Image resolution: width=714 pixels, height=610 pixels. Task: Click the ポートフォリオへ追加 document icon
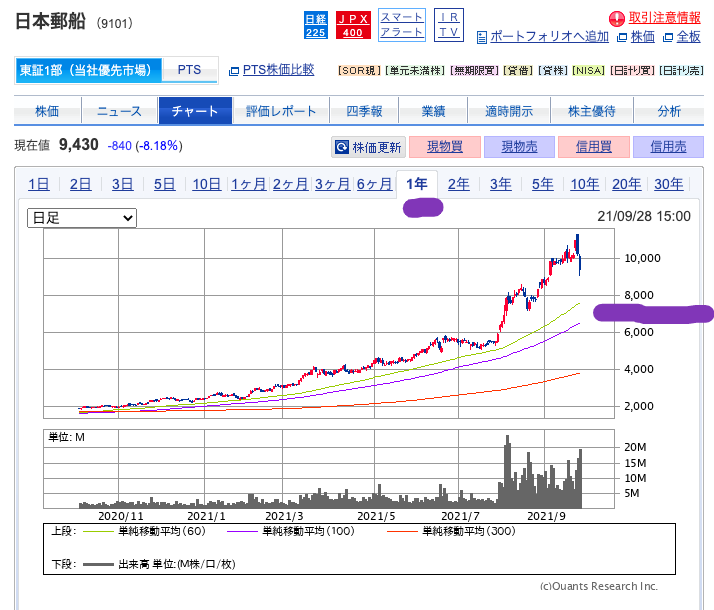coord(481,37)
